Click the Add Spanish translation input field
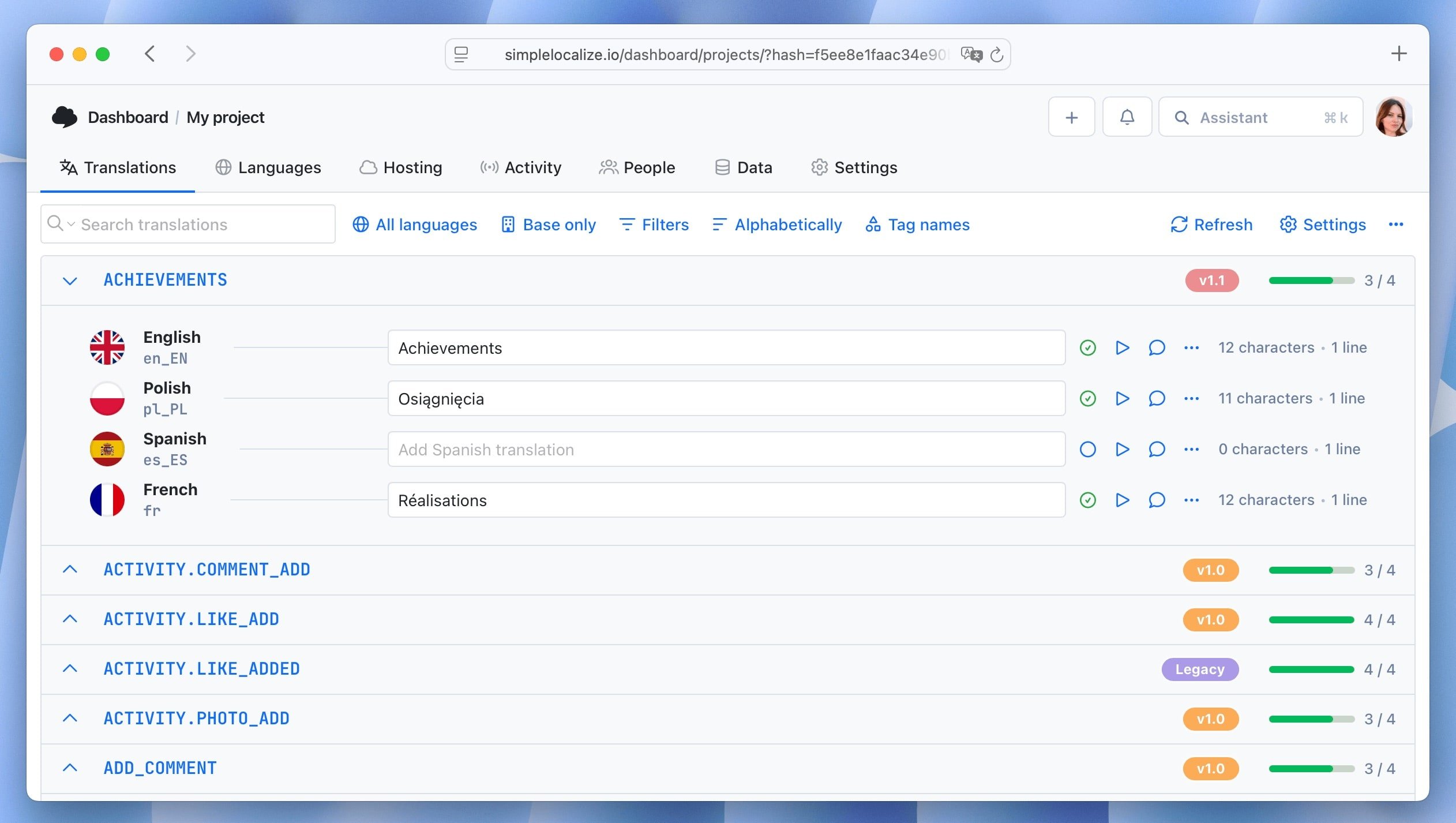Image resolution: width=1456 pixels, height=823 pixels. point(727,449)
